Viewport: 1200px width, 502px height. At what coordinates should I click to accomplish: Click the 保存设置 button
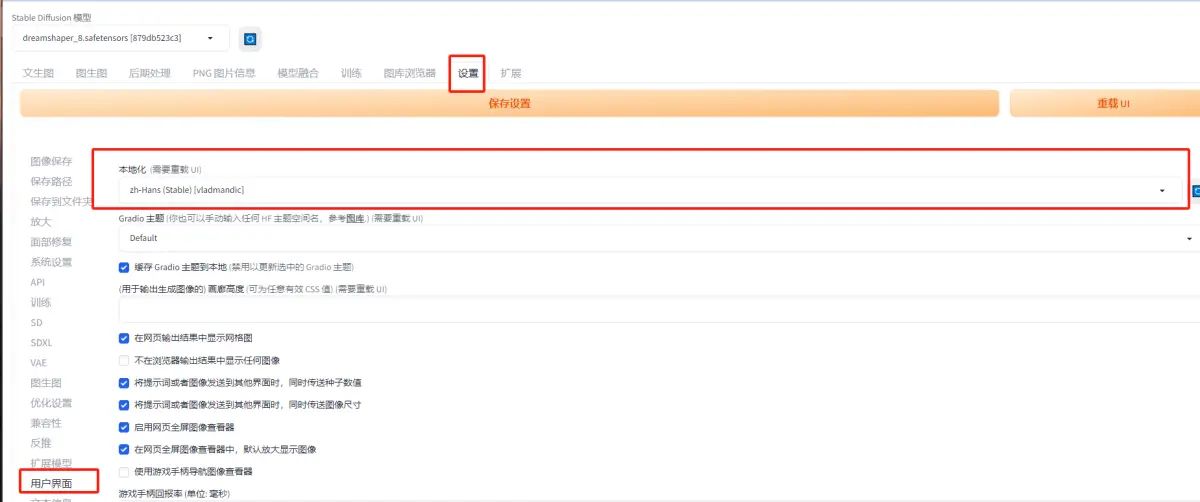509,103
